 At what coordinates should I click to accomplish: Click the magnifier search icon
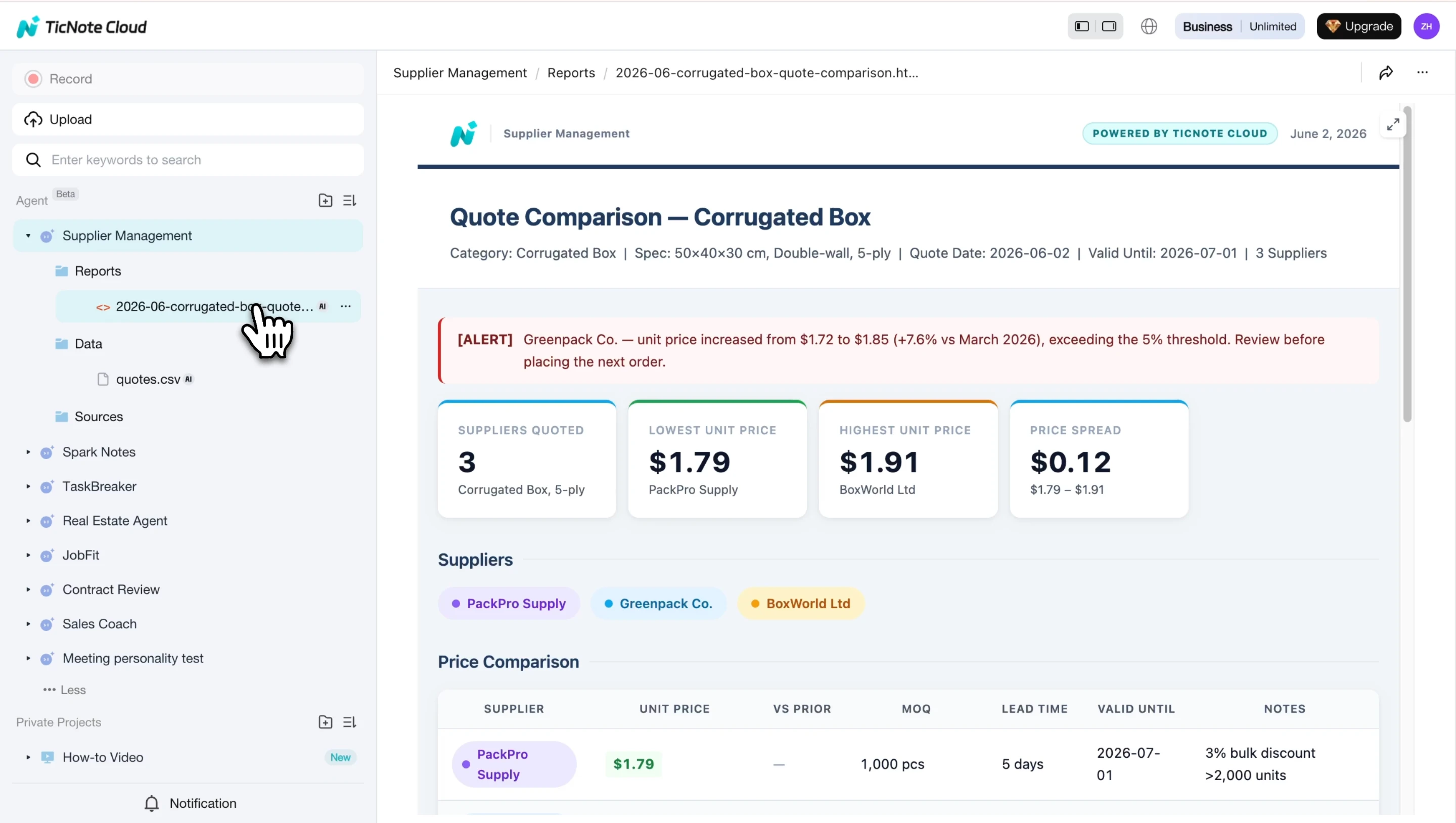click(33, 160)
